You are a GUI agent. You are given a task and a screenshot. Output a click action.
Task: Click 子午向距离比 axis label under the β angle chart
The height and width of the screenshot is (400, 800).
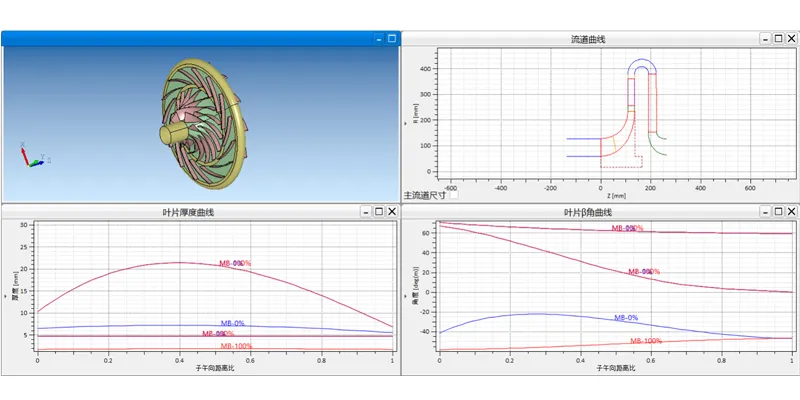616,368
